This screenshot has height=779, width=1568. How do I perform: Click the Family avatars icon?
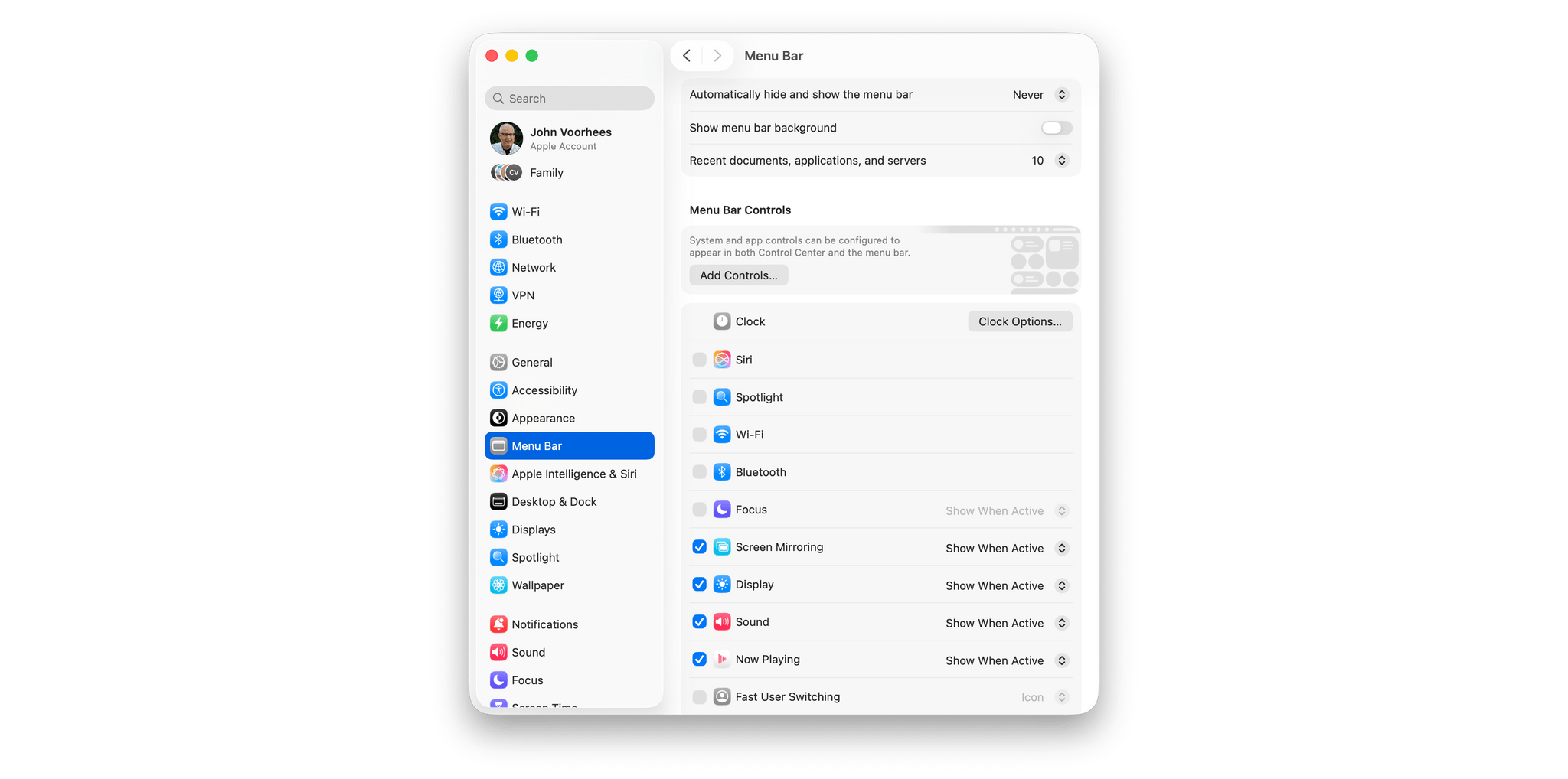[506, 172]
